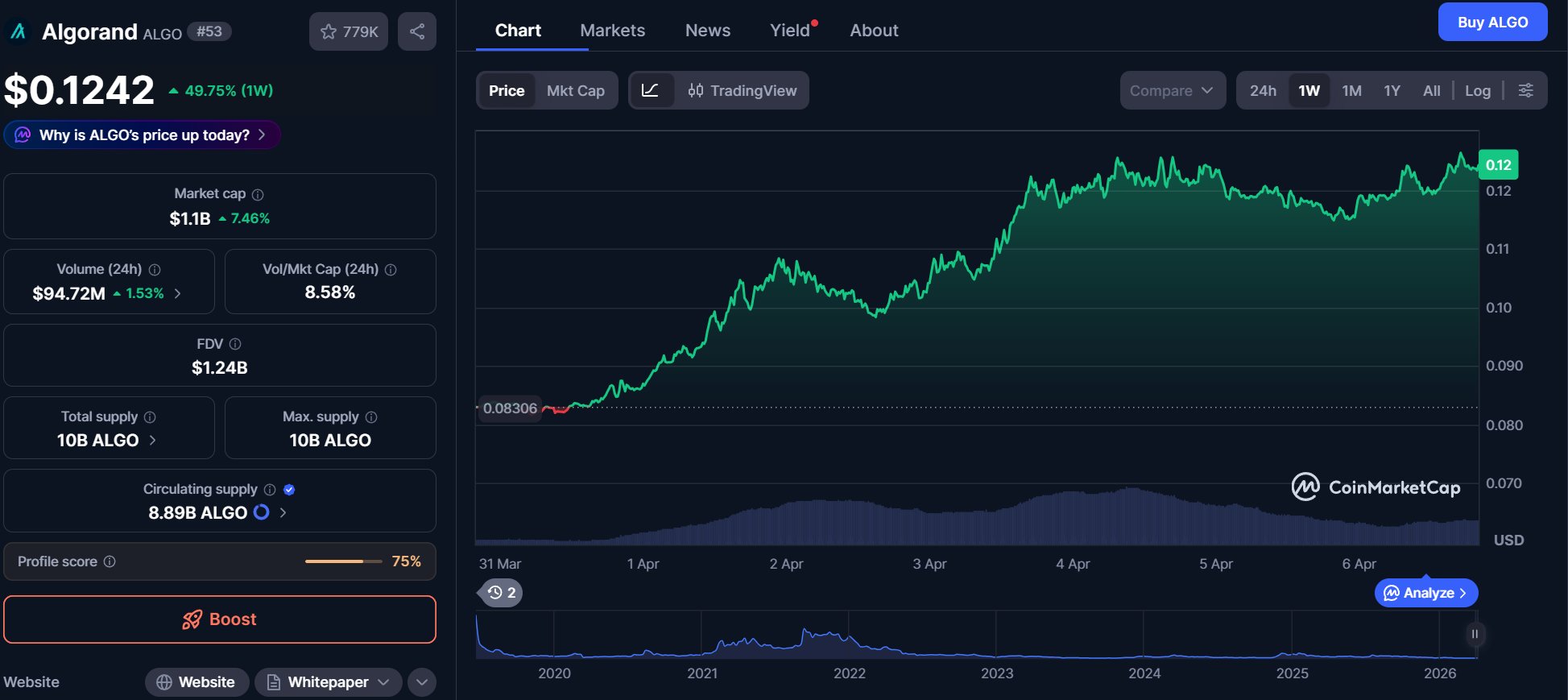Screen dimensions: 1568x700
Task: Select the line chart icon
Action: (x=651, y=90)
